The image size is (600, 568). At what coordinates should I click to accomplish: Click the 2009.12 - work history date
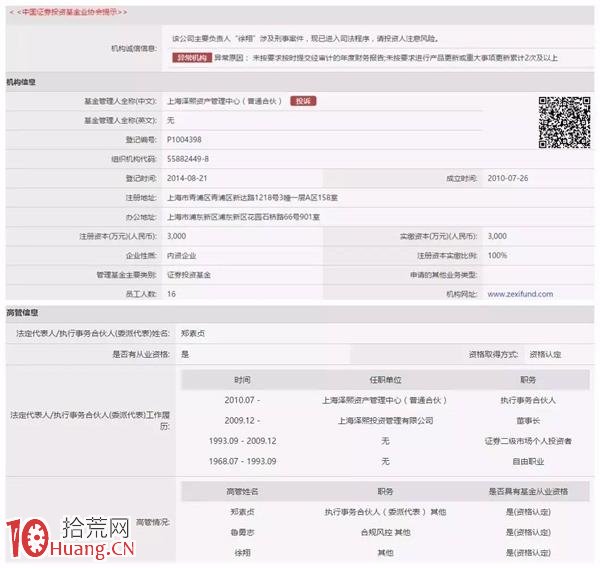[242, 421]
